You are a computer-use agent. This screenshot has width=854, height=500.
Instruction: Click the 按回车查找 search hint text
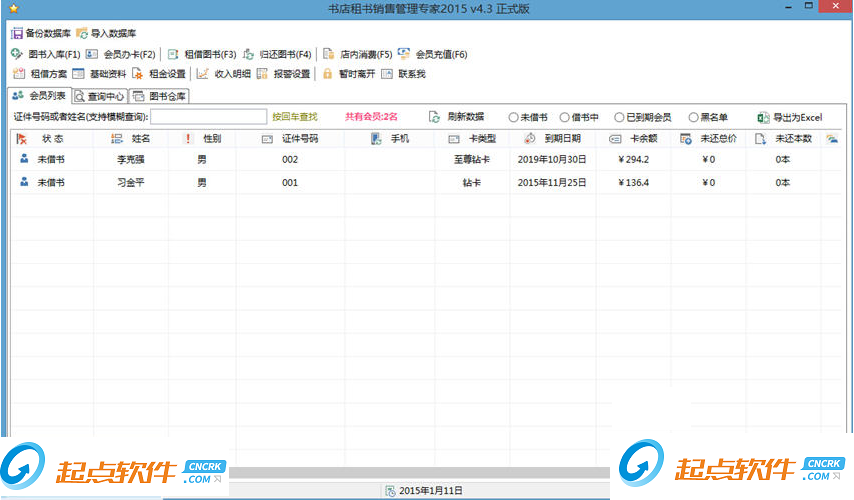(295, 117)
